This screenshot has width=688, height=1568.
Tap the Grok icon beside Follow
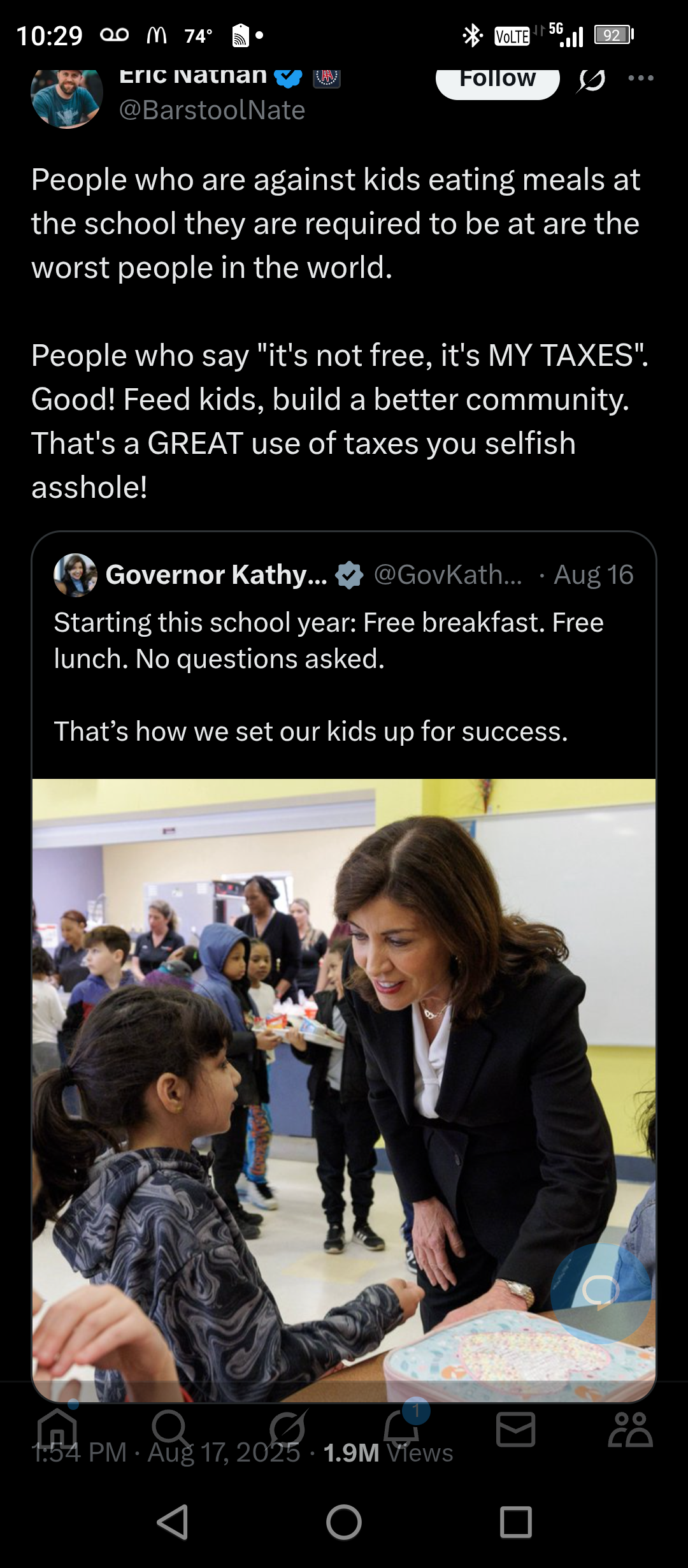pos(591,80)
